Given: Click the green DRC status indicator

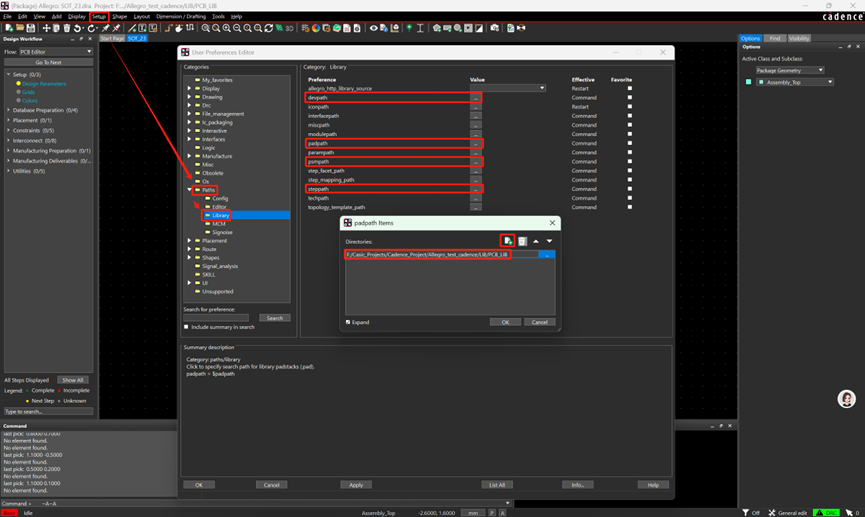Looking at the screenshot, I should 826,513.
